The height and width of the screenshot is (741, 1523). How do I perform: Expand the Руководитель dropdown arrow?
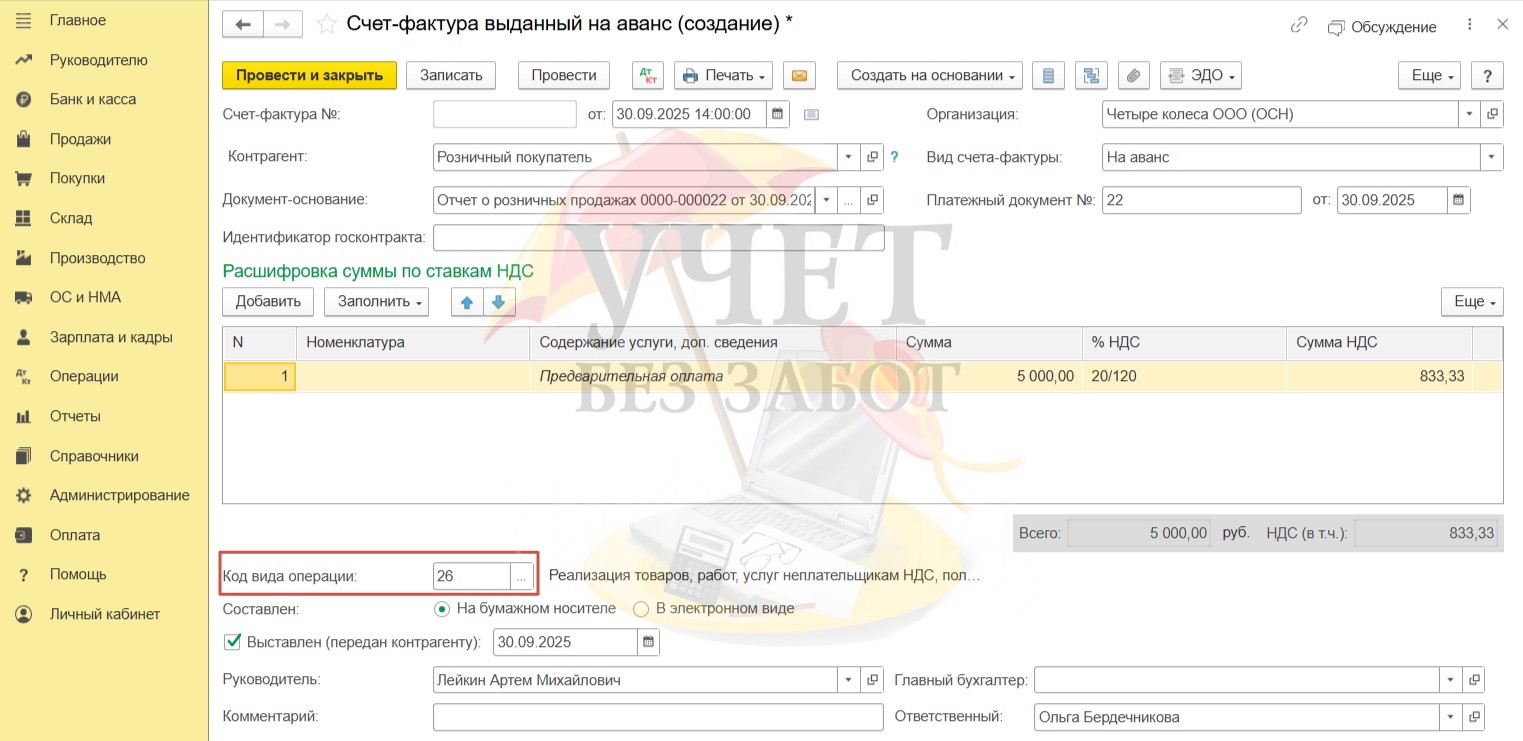pos(849,680)
